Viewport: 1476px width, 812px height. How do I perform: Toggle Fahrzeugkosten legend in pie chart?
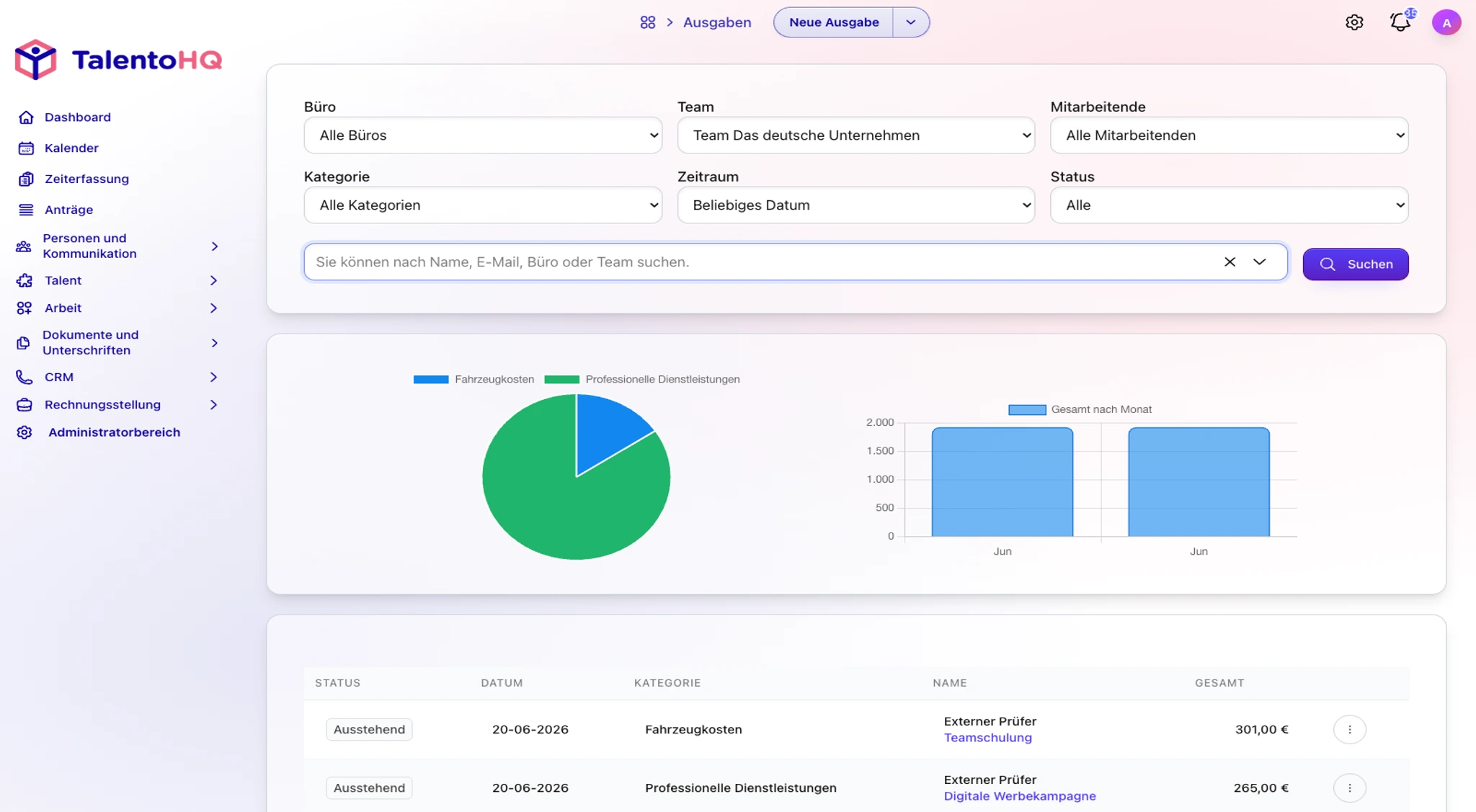pos(474,379)
